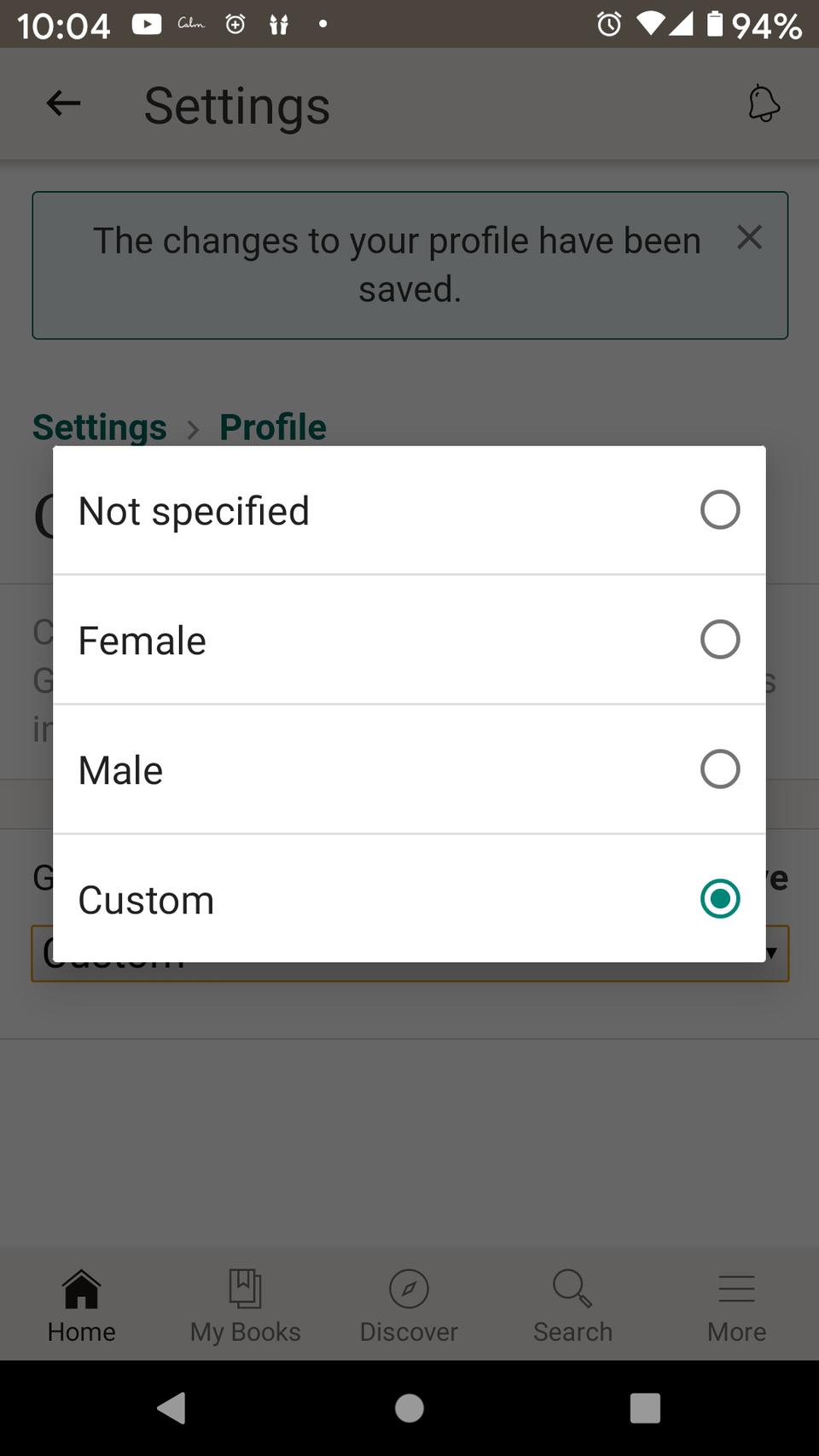The height and width of the screenshot is (1456, 819).
Task: Open the Discover compass tab
Action: tap(409, 1306)
